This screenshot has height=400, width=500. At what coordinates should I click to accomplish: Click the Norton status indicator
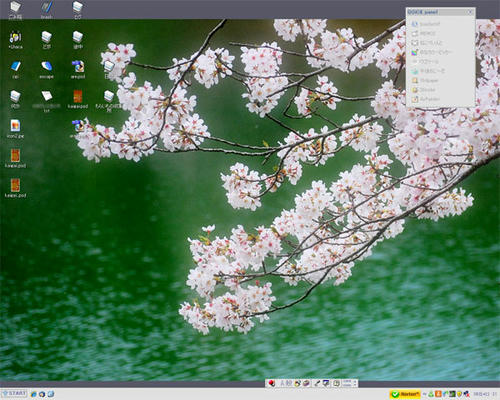click(405, 394)
